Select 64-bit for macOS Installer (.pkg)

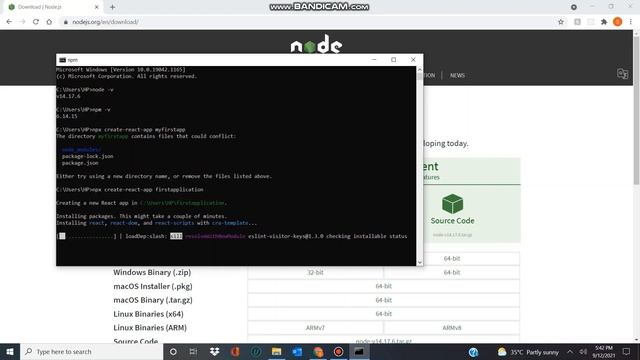pos(384,286)
